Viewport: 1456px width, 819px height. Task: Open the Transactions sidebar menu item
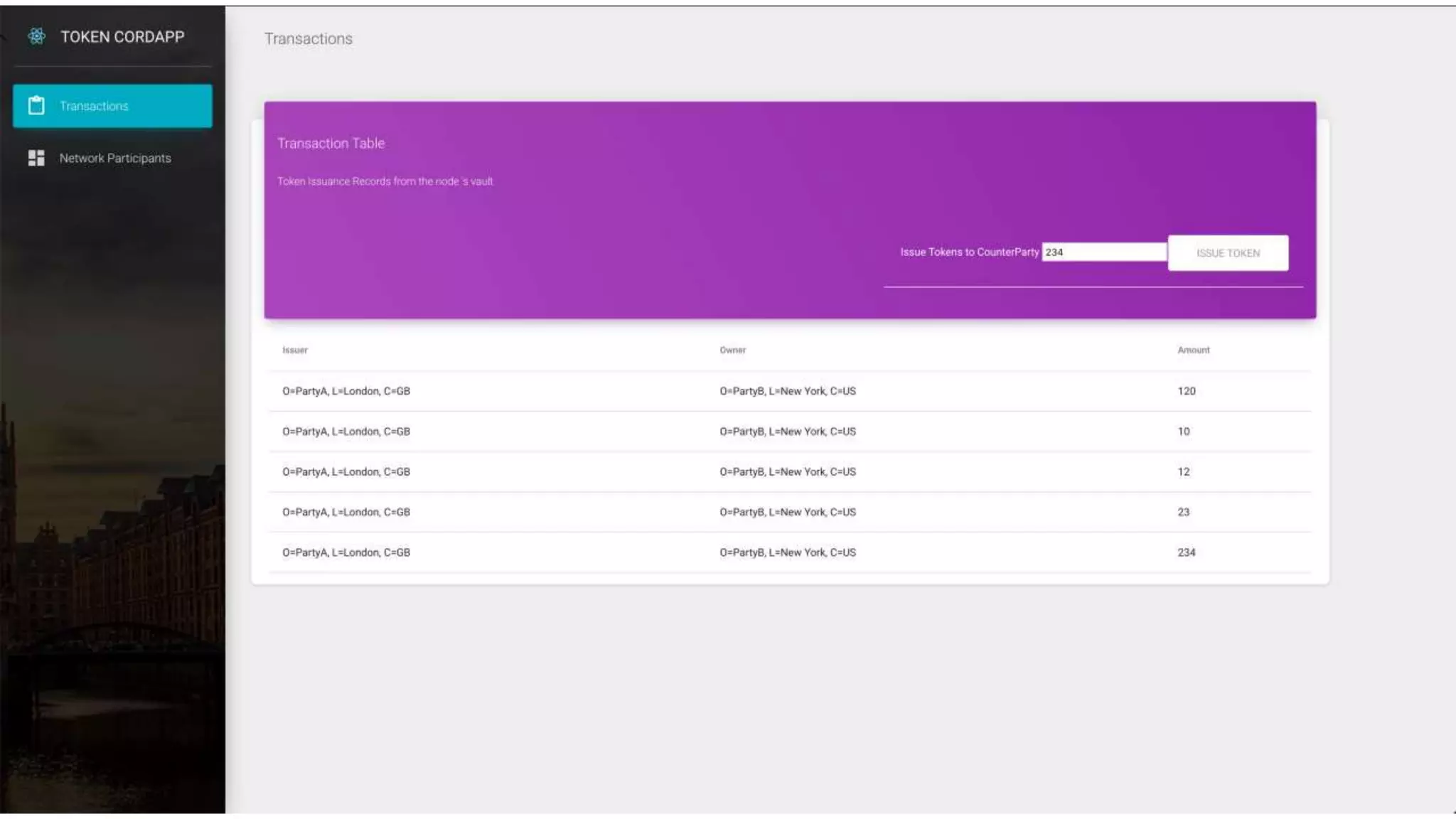pyautogui.click(x=112, y=106)
